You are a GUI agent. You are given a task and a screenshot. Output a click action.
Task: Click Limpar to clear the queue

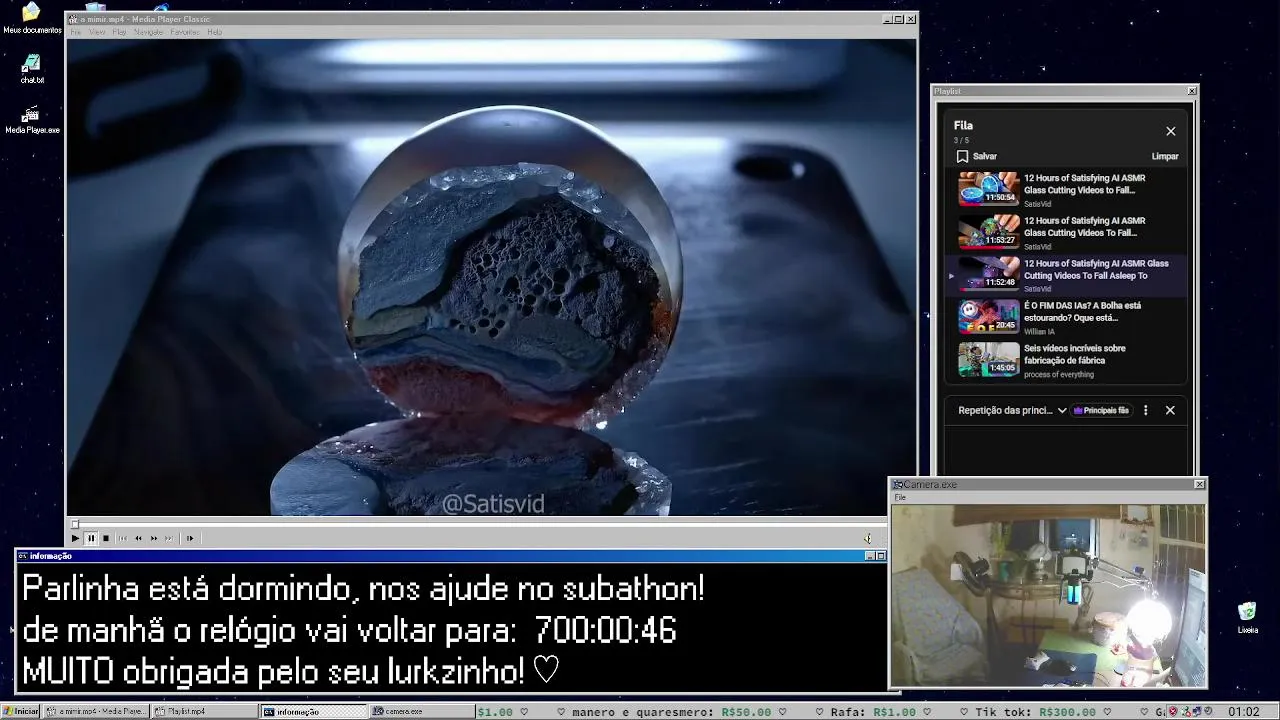pyautogui.click(x=1165, y=156)
